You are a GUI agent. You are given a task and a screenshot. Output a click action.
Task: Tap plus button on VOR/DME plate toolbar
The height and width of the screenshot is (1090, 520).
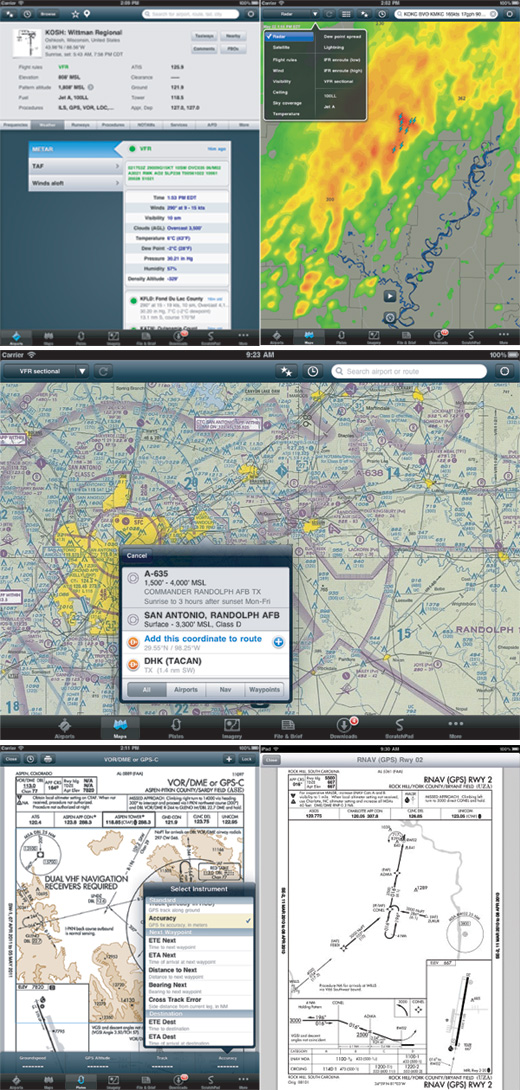tap(229, 760)
